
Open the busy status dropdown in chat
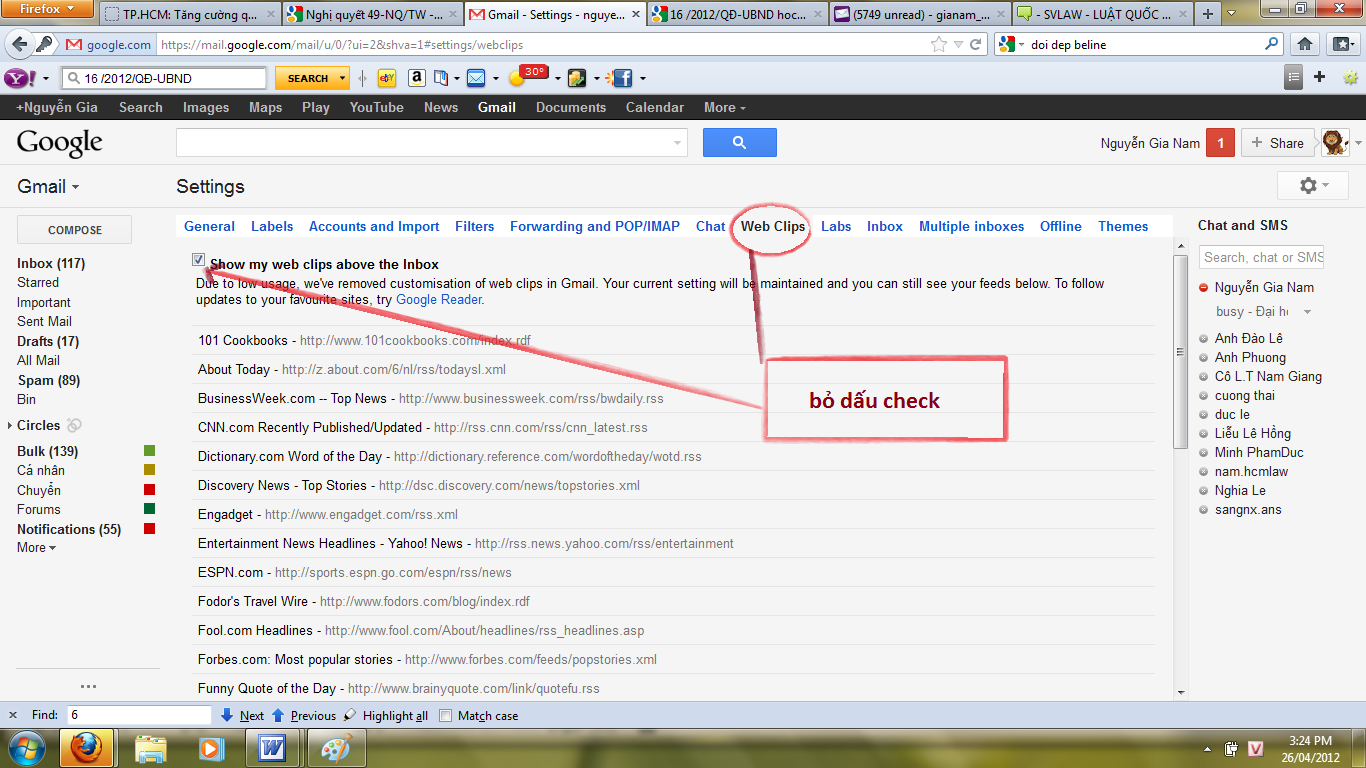pyautogui.click(x=1307, y=312)
